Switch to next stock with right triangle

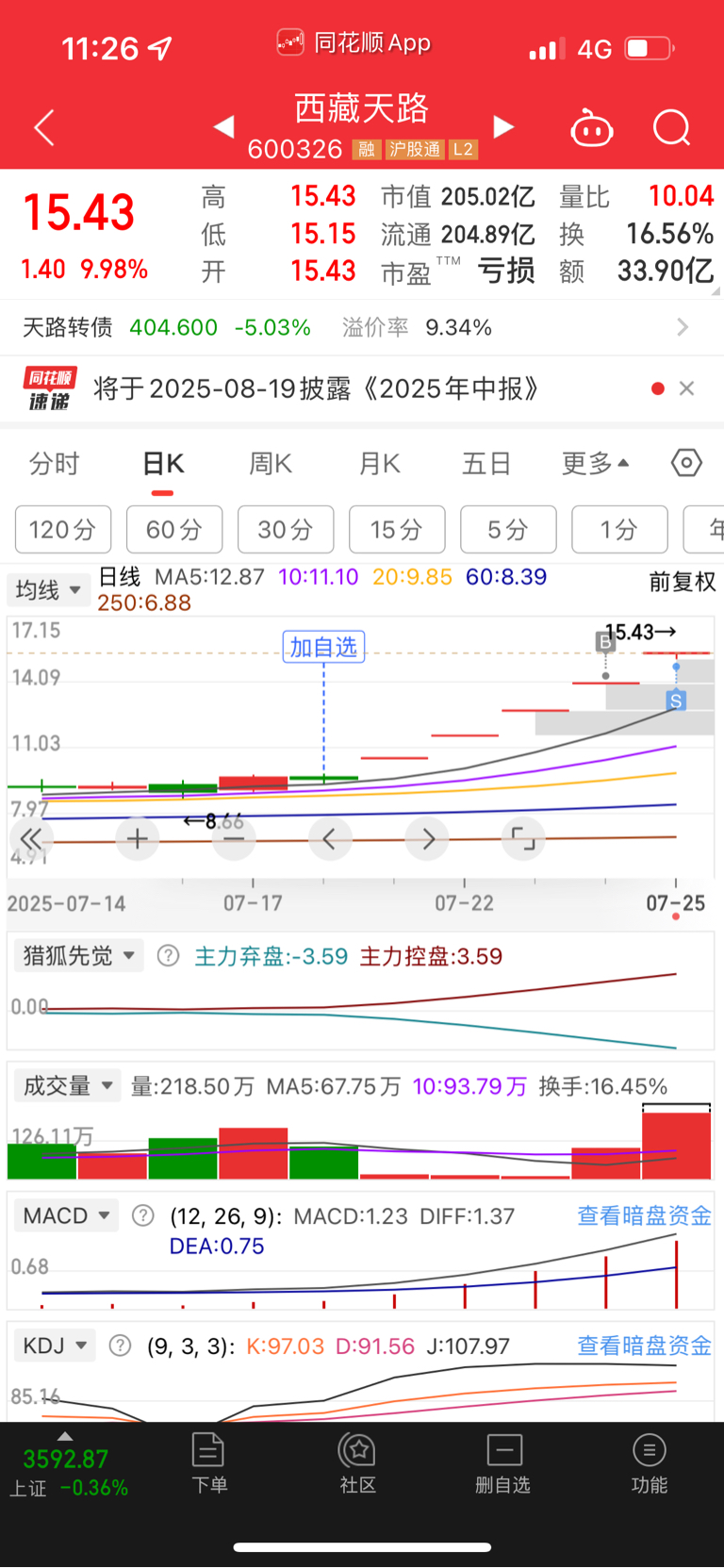coord(504,127)
